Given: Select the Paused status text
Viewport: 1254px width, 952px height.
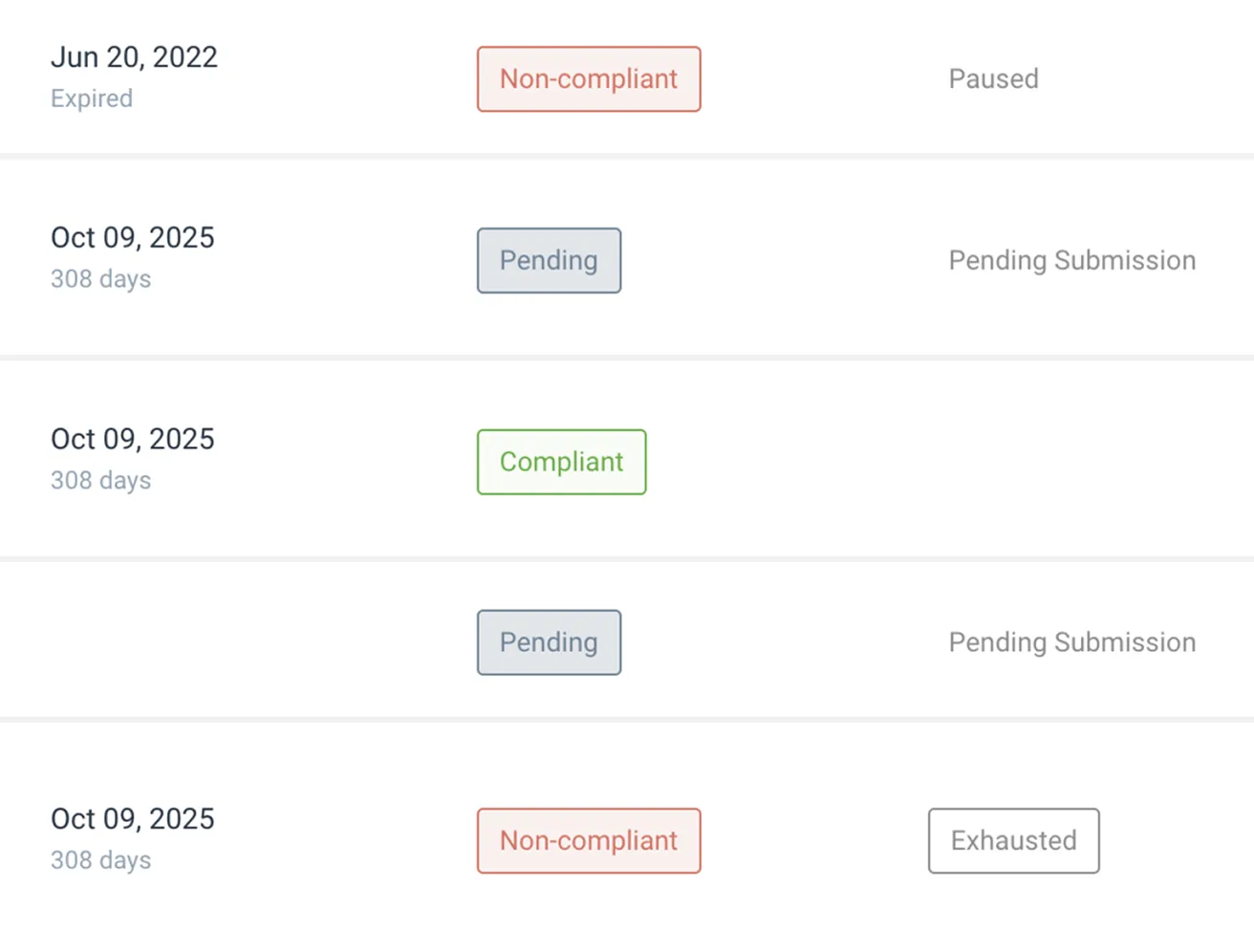Looking at the screenshot, I should click(994, 79).
